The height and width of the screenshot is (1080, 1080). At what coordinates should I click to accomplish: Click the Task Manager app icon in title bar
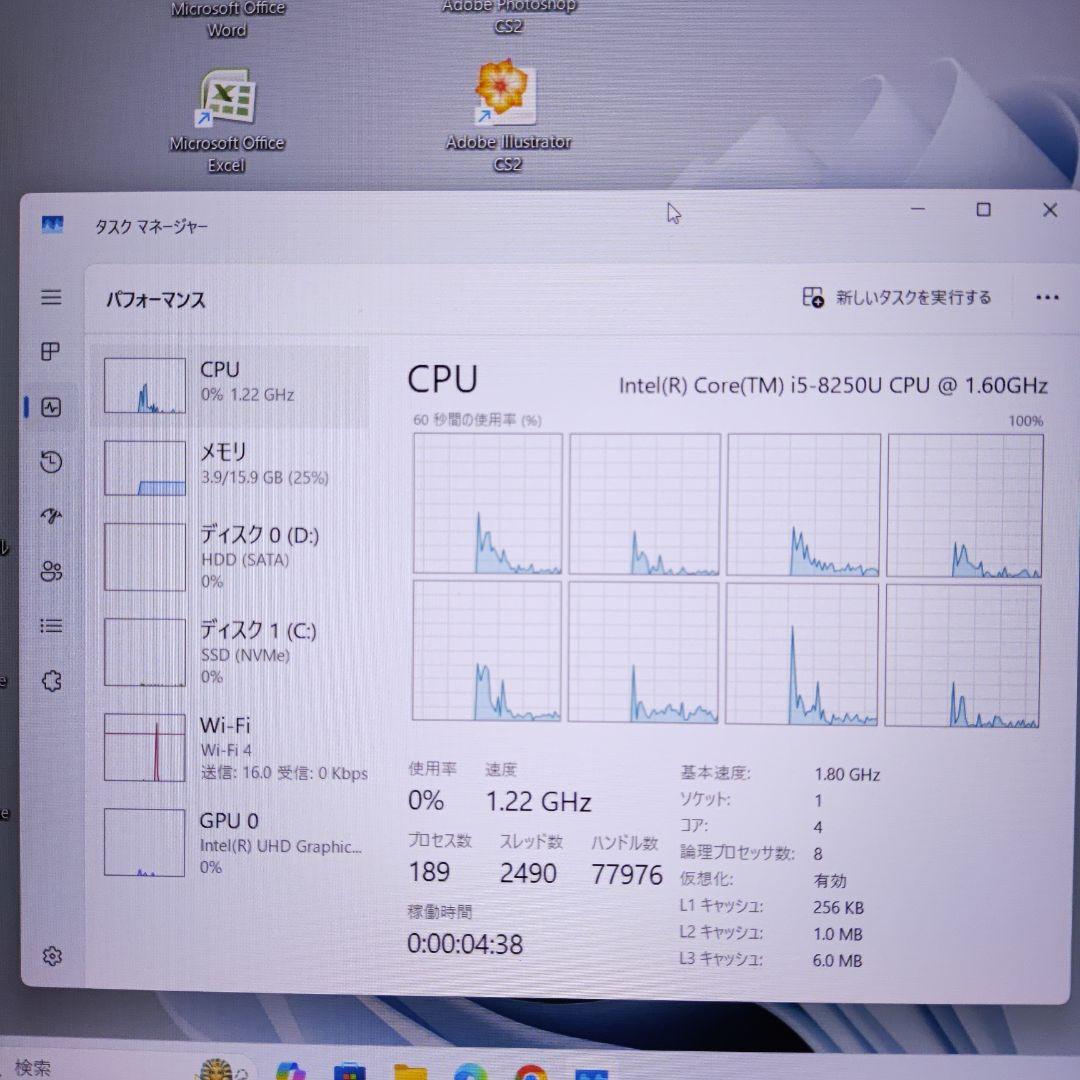click(x=52, y=225)
